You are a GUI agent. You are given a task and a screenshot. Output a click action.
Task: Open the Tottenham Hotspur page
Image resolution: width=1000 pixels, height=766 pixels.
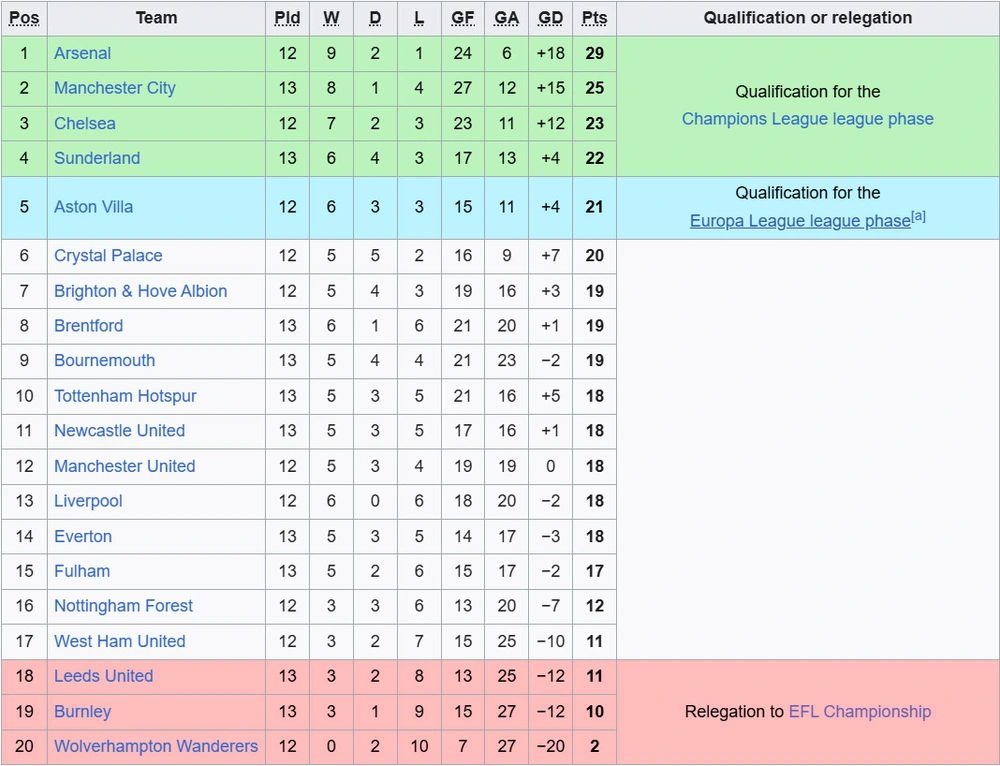[125, 396]
